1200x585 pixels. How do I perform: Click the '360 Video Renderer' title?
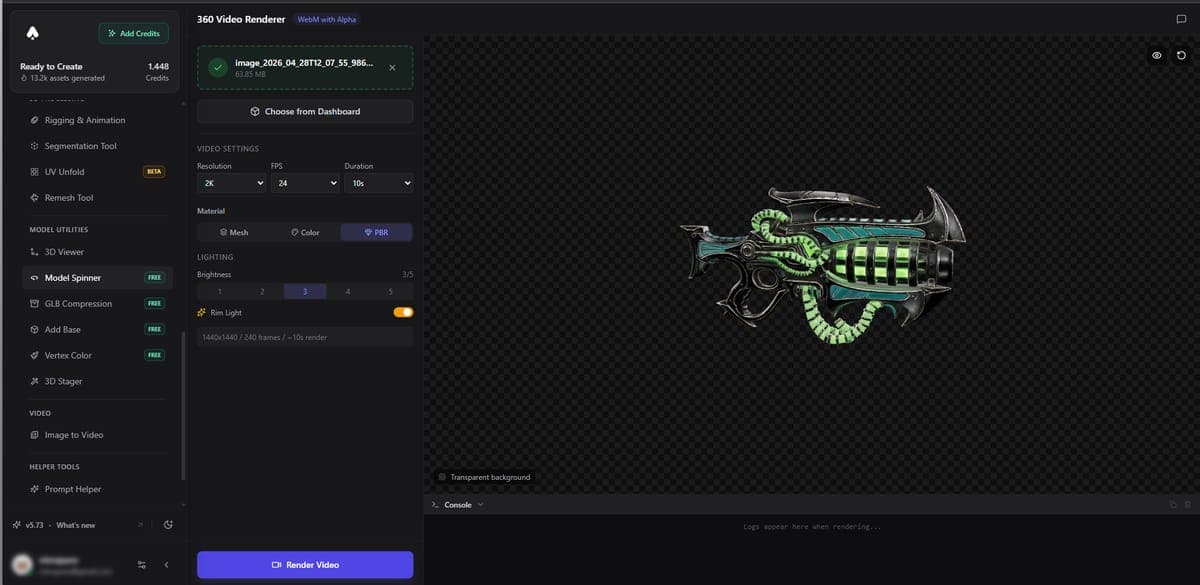pos(241,19)
